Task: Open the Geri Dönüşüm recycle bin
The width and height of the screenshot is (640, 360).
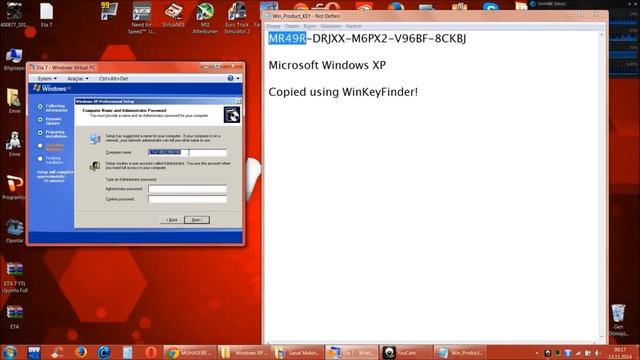Action: point(618,320)
